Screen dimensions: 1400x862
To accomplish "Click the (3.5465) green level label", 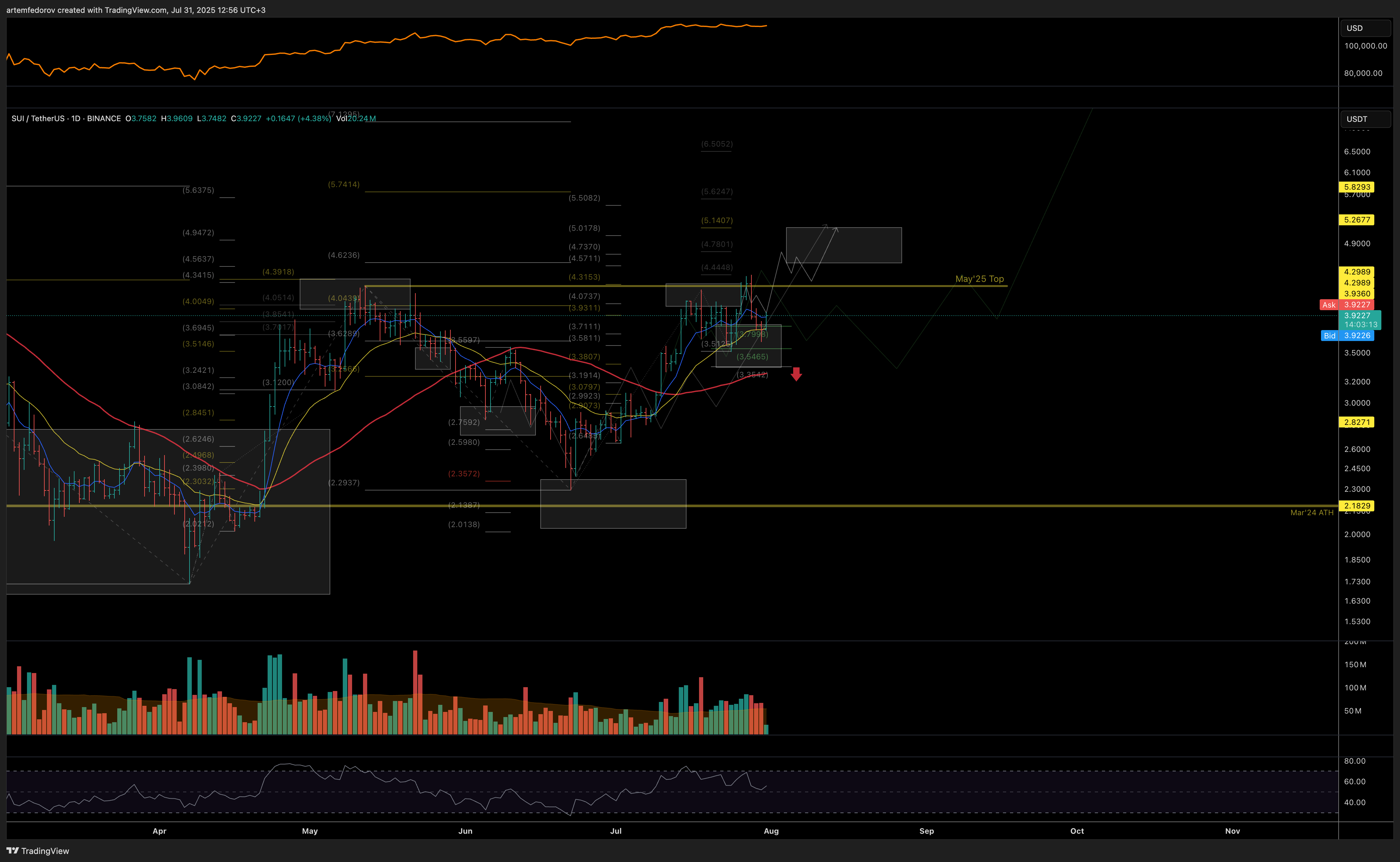I will pos(752,357).
